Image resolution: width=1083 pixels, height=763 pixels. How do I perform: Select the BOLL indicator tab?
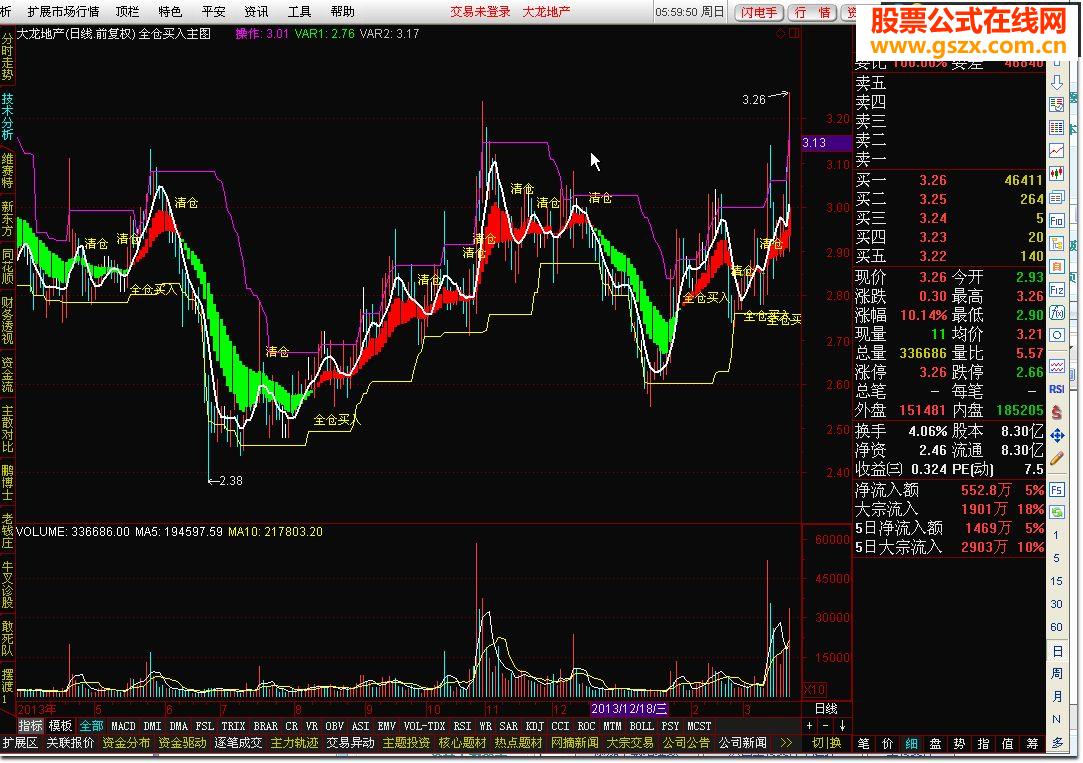(x=642, y=726)
